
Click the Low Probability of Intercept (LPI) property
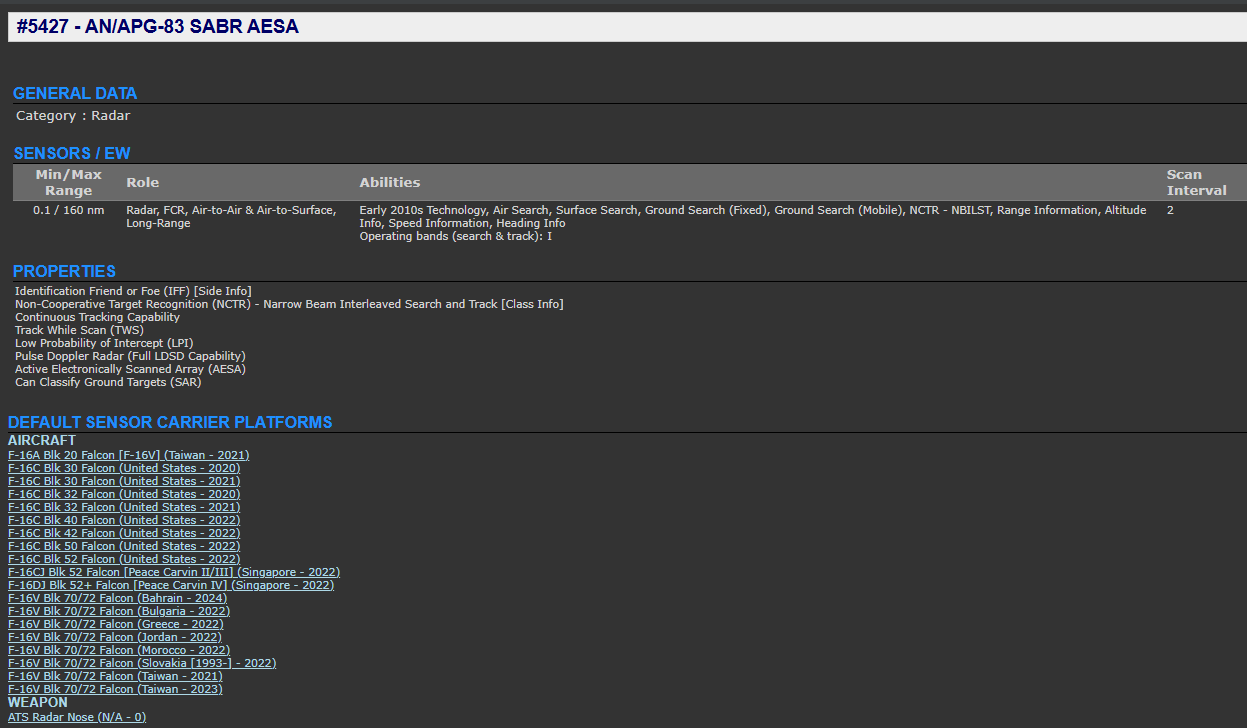(x=104, y=343)
